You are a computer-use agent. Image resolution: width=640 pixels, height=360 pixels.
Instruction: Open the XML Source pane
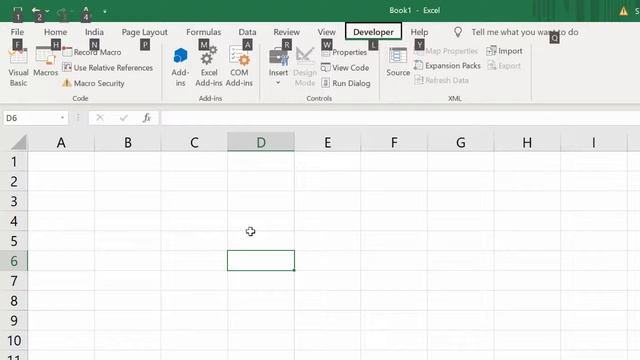click(398, 62)
